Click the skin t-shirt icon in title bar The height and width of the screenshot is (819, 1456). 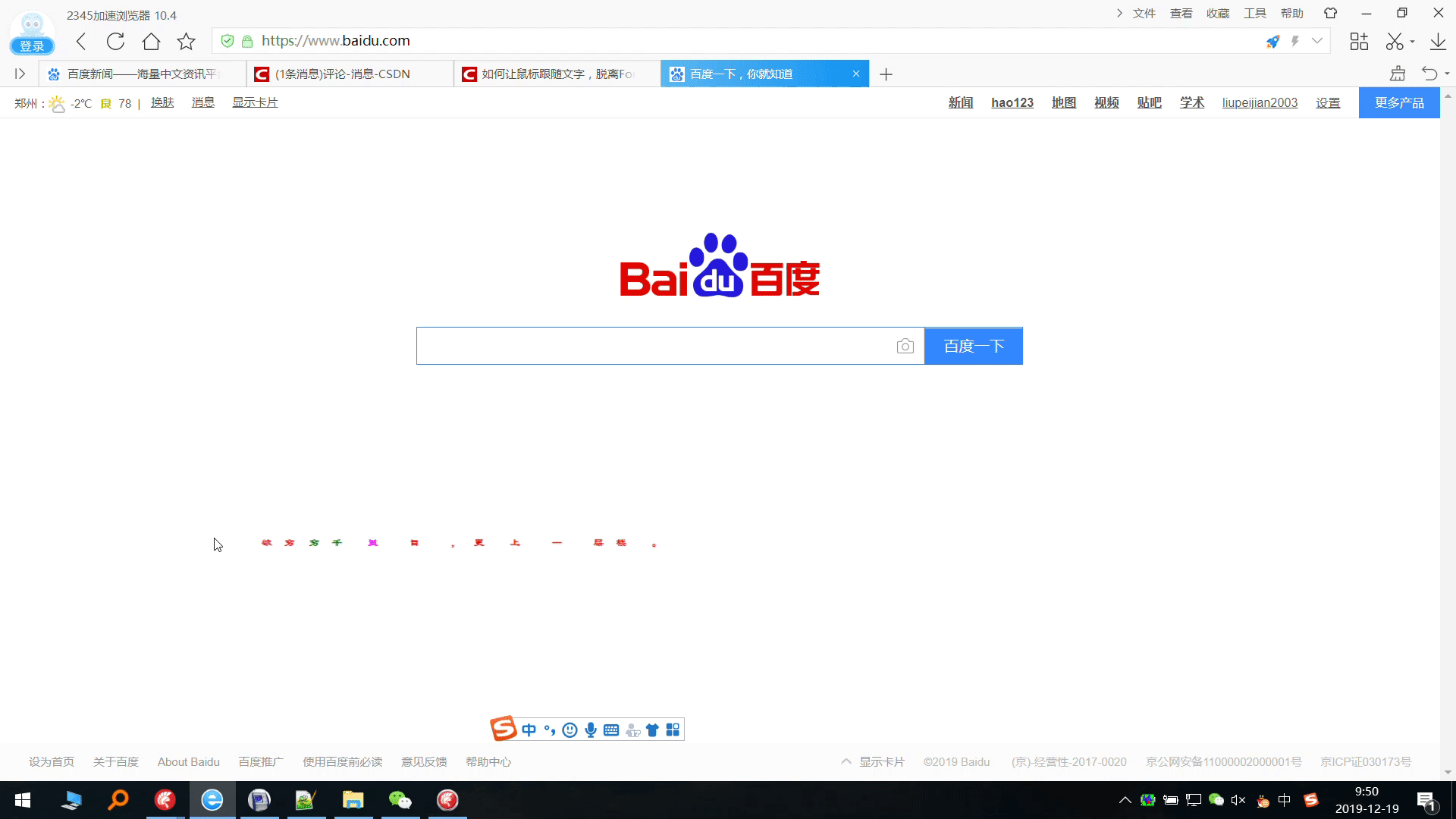point(1331,13)
